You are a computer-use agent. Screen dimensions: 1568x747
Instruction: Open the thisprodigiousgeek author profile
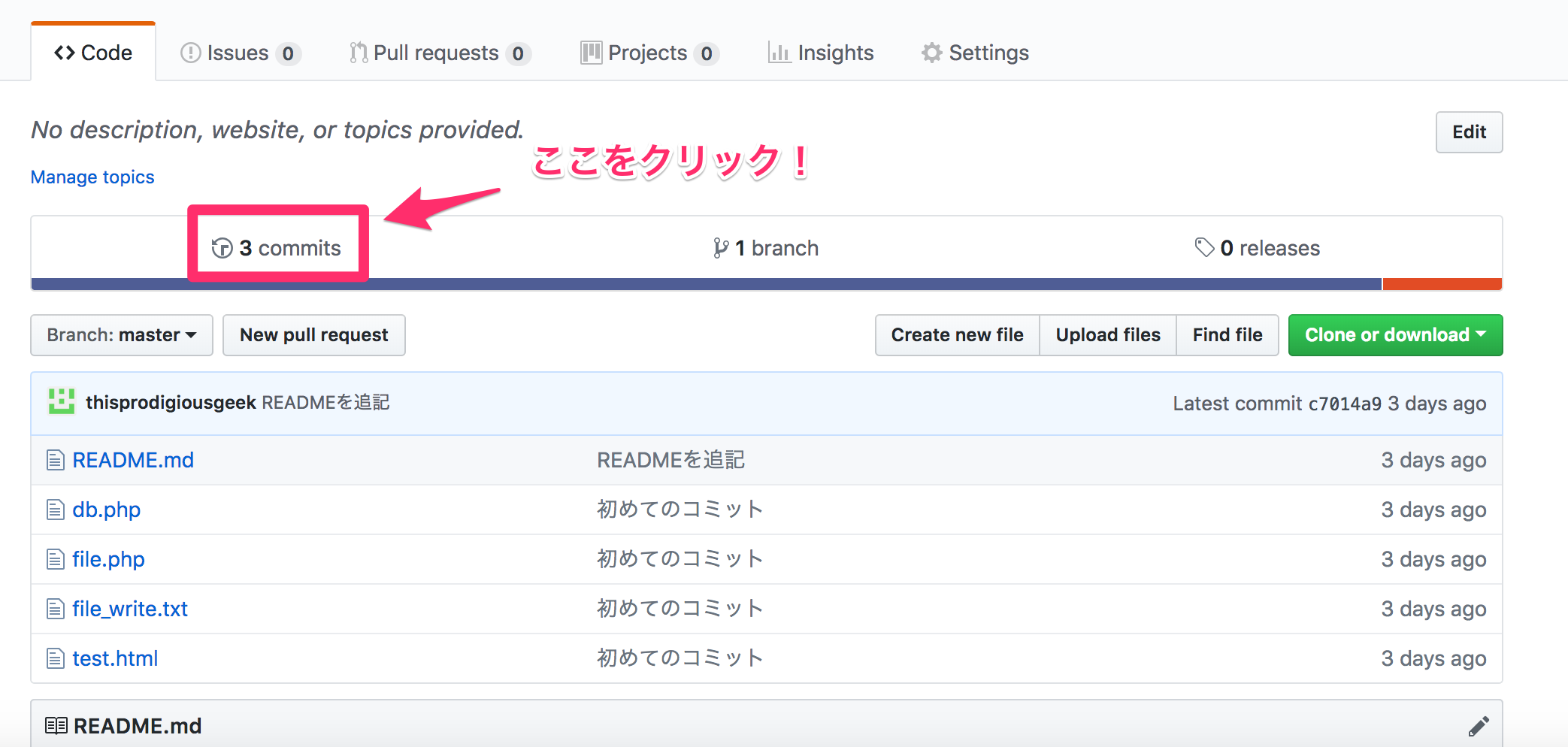point(171,403)
